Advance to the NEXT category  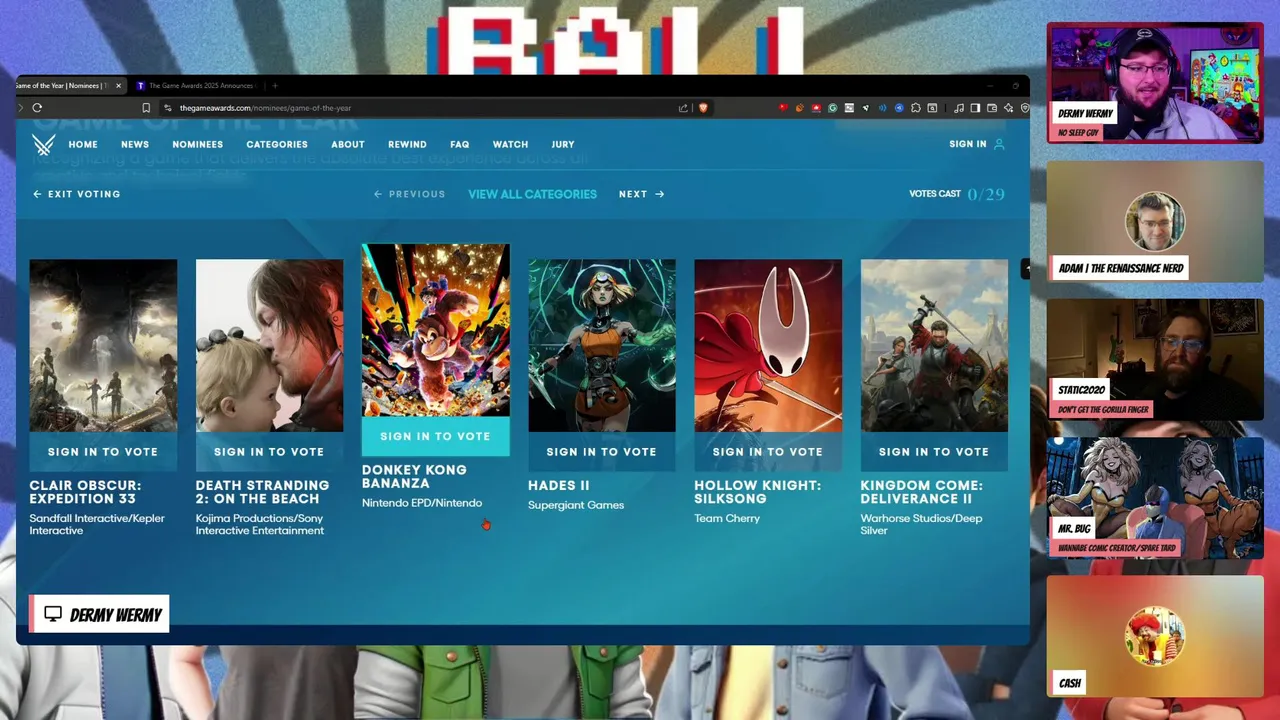pos(641,194)
